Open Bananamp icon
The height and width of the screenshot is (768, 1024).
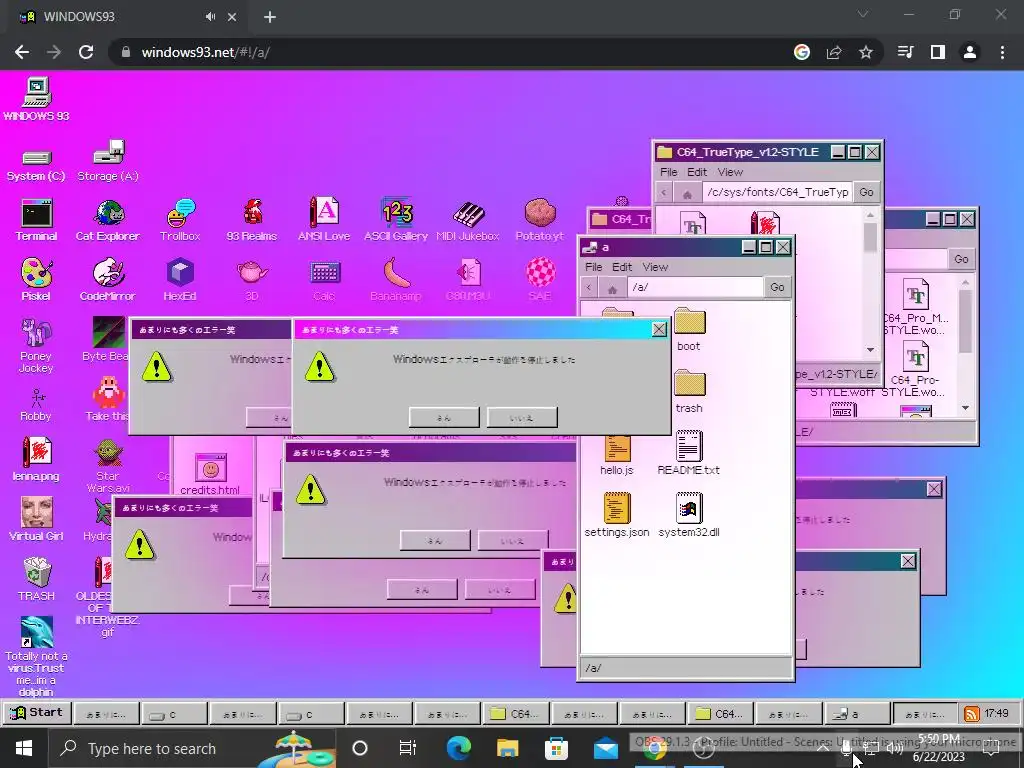[x=396, y=280]
